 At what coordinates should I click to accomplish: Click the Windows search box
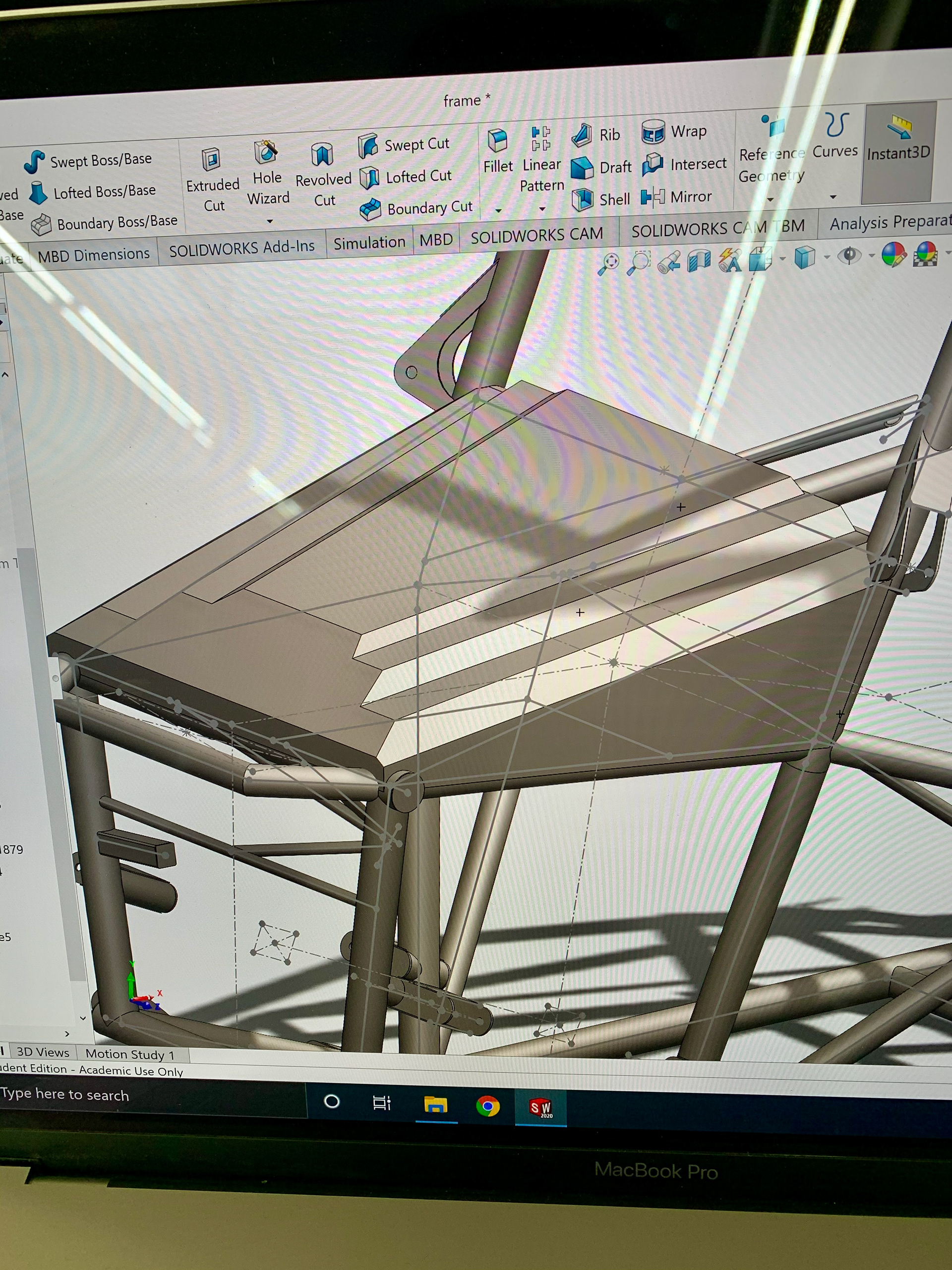[x=115, y=1095]
